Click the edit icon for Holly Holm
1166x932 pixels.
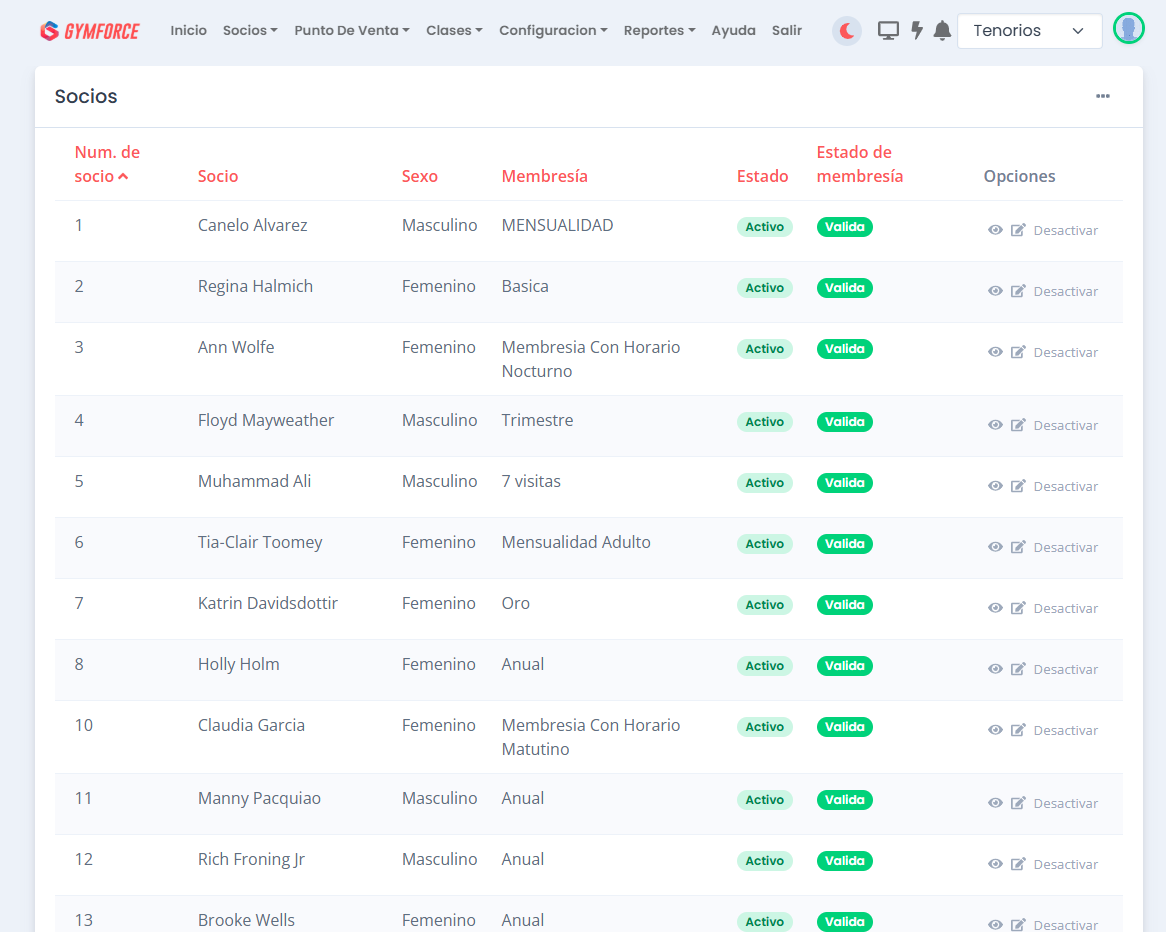[1018, 669]
